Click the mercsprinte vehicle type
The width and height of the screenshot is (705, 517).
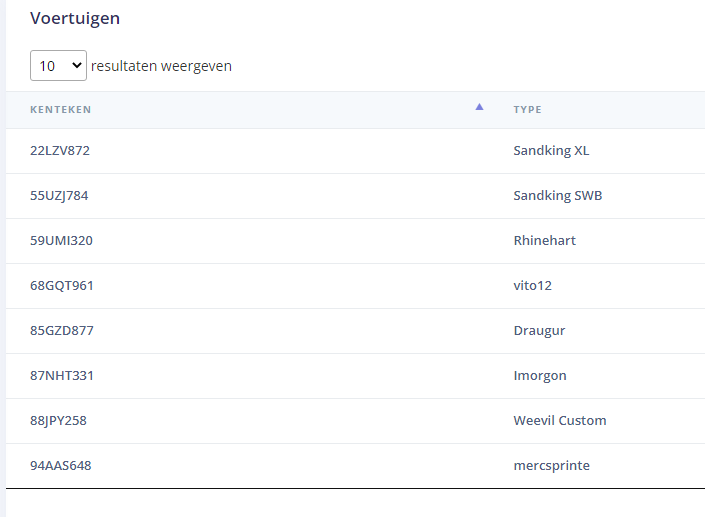(553, 466)
